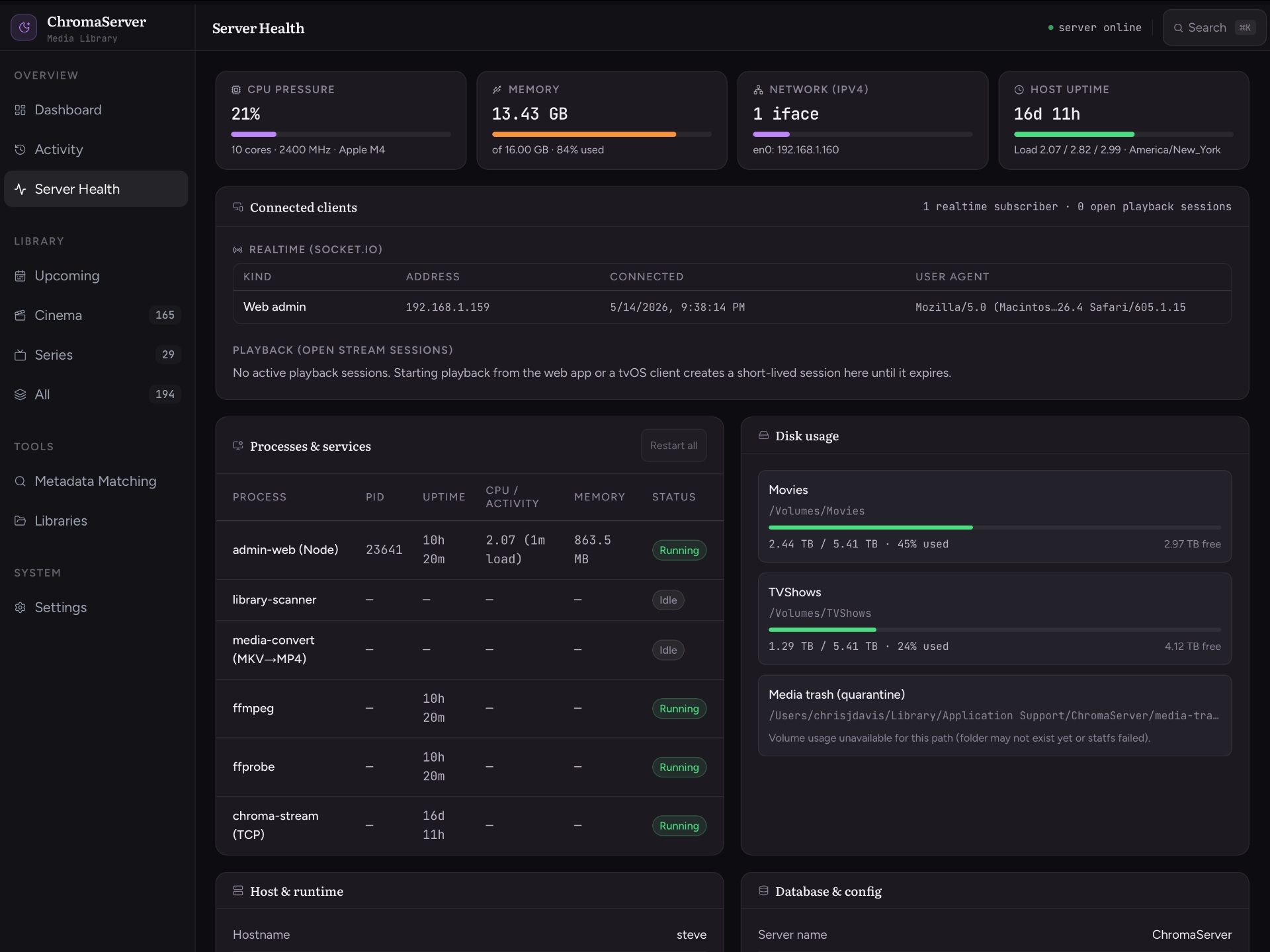The height and width of the screenshot is (952, 1270).
Task: Click the host uptime green bar
Action: point(1074,134)
